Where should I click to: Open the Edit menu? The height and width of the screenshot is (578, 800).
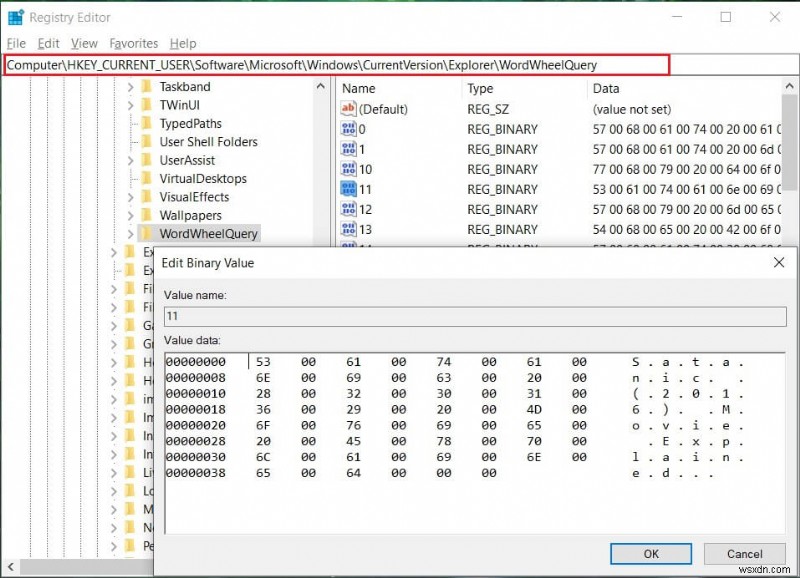tap(47, 43)
